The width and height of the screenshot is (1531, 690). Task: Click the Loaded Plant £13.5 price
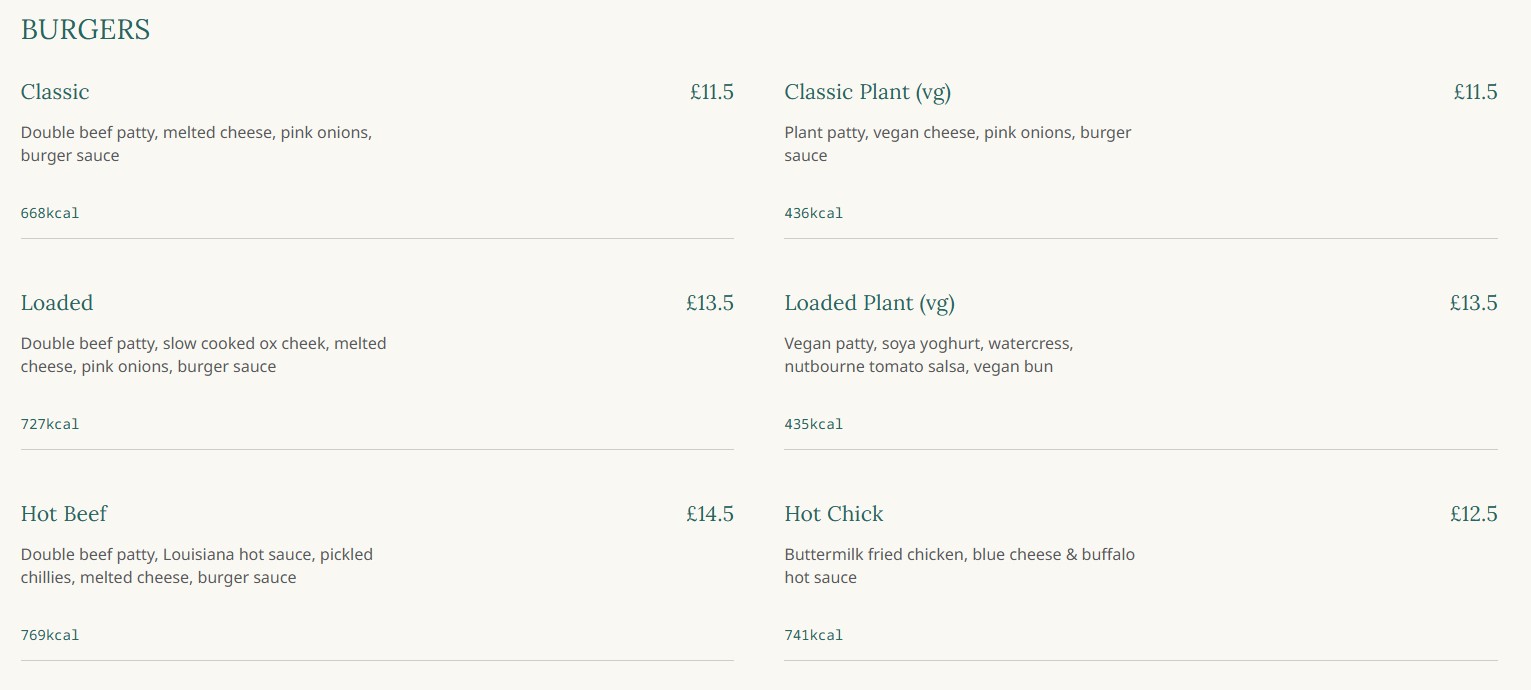[1473, 303]
